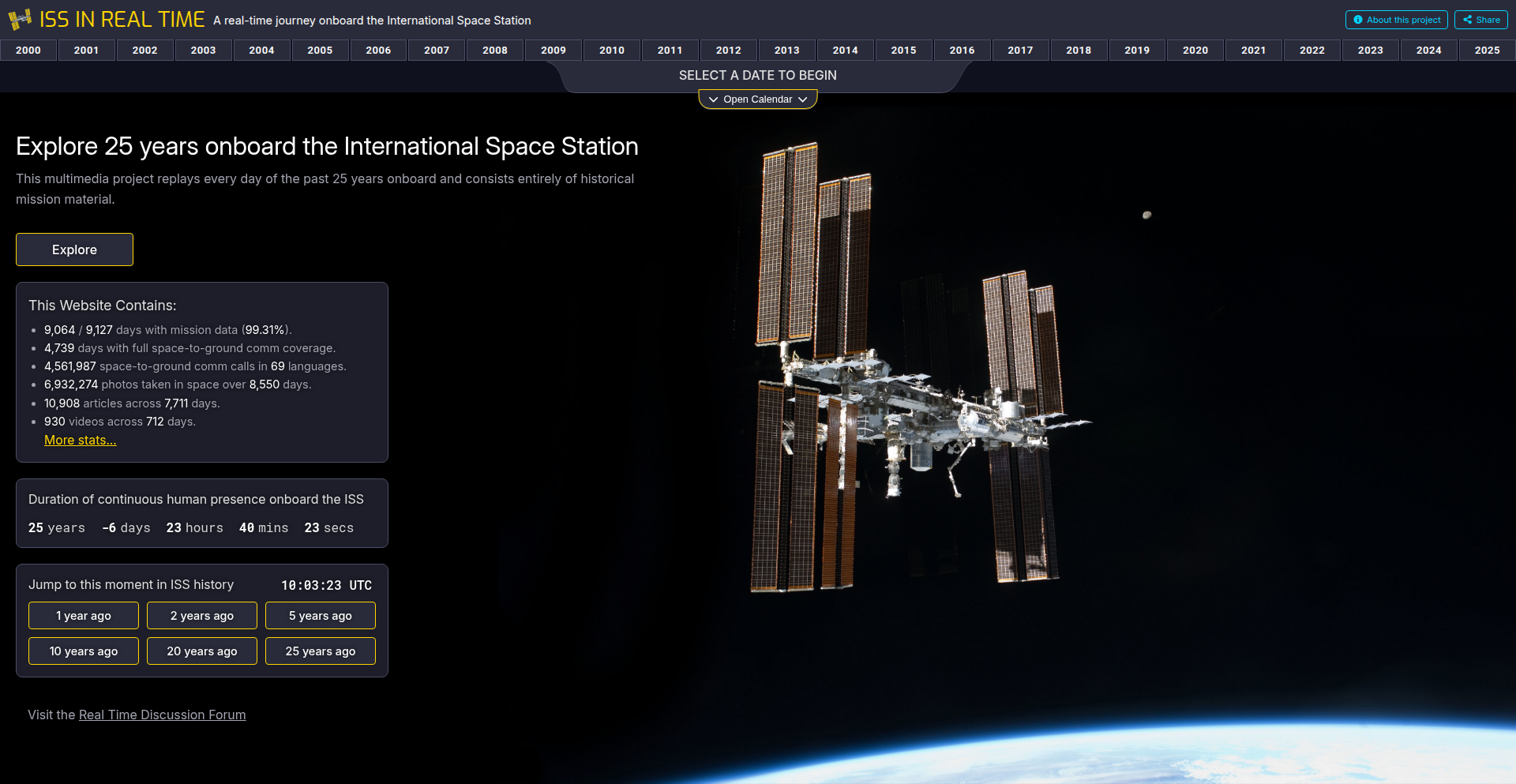1516x784 pixels.
Task: Click the 930 videos stat line
Action: click(x=120, y=422)
